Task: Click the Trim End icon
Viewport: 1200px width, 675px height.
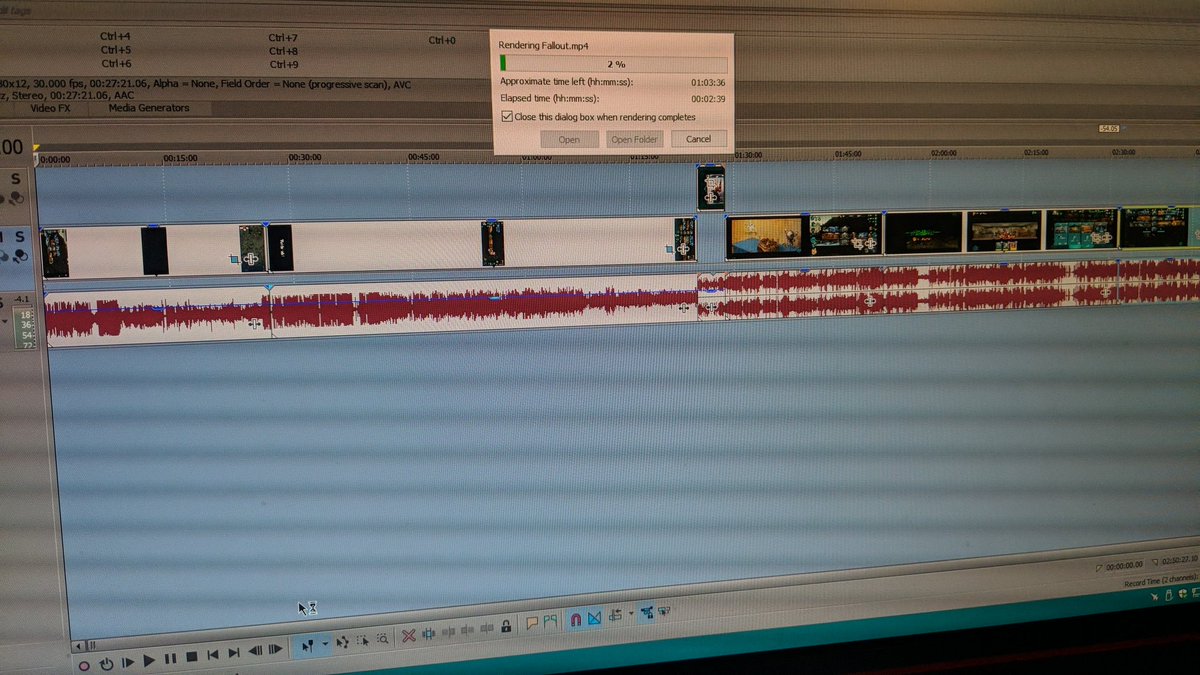Action: point(467,631)
